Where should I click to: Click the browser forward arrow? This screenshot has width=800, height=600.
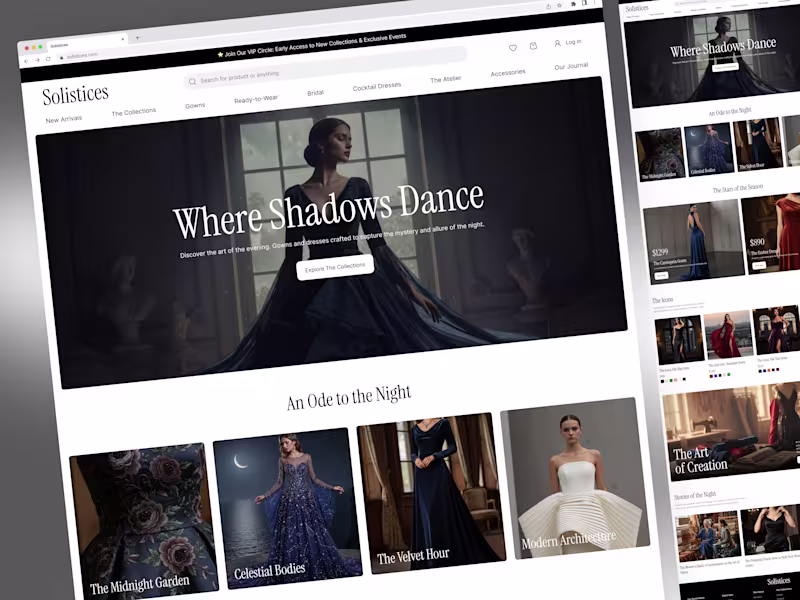pyautogui.click(x=37, y=60)
